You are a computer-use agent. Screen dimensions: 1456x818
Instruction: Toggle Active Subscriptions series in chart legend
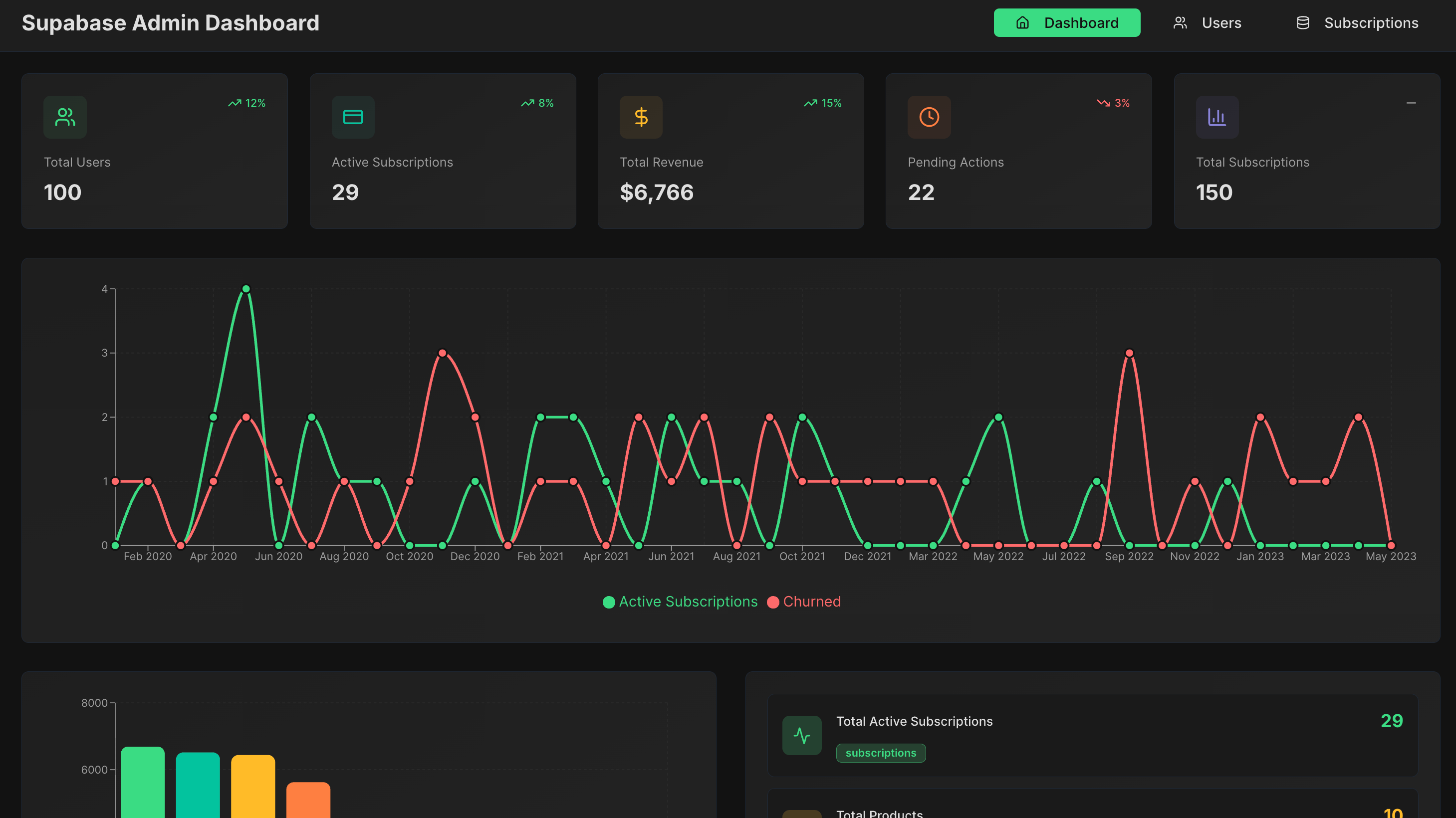680,602
